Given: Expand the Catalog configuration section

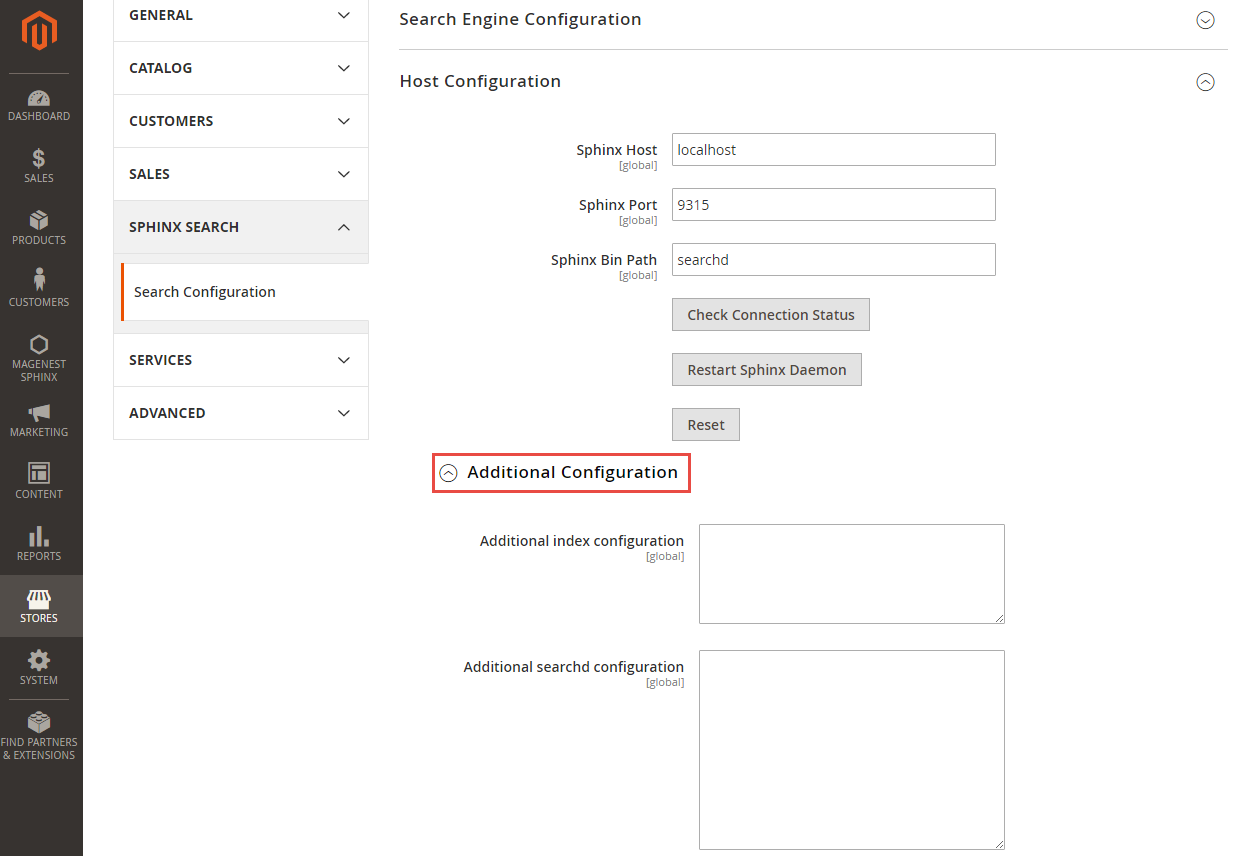Looking at the screenshot, I should pyautogui.click(x=240, y=67).
